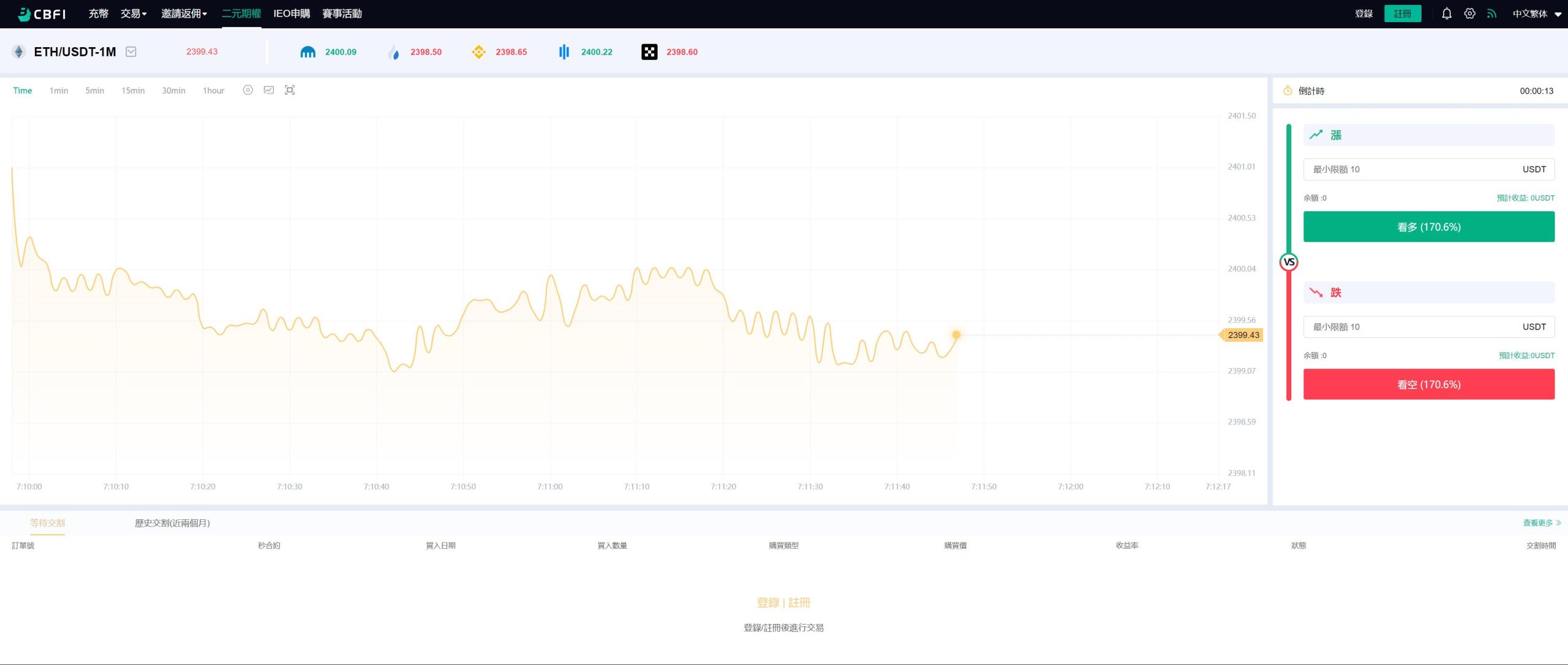Open the 中文繁体 language dropdown
The height and width of the screenshot is (665, 1568).
[1536, 13]
